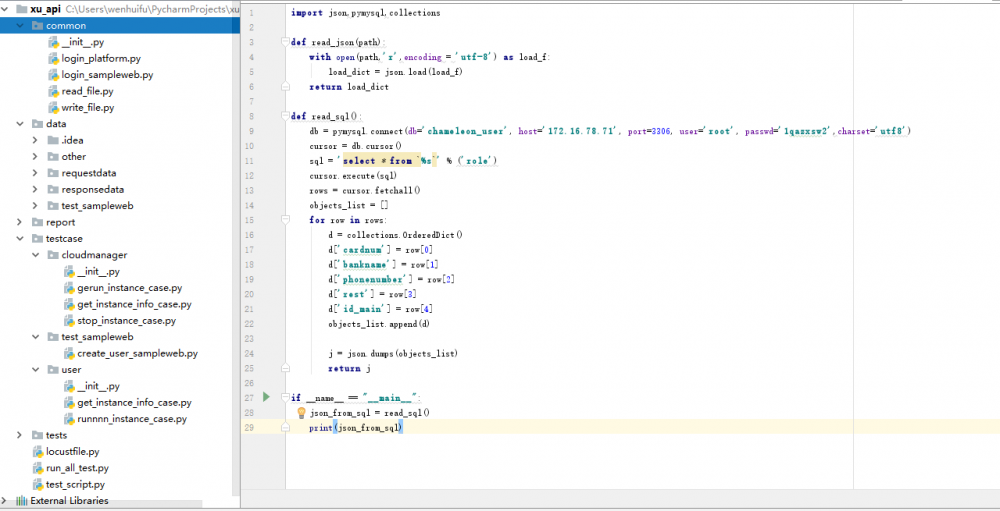This screenshot has width=1000, height=511.
Task: Collapse the read_sql function fold marker
Action: [286, 116]
